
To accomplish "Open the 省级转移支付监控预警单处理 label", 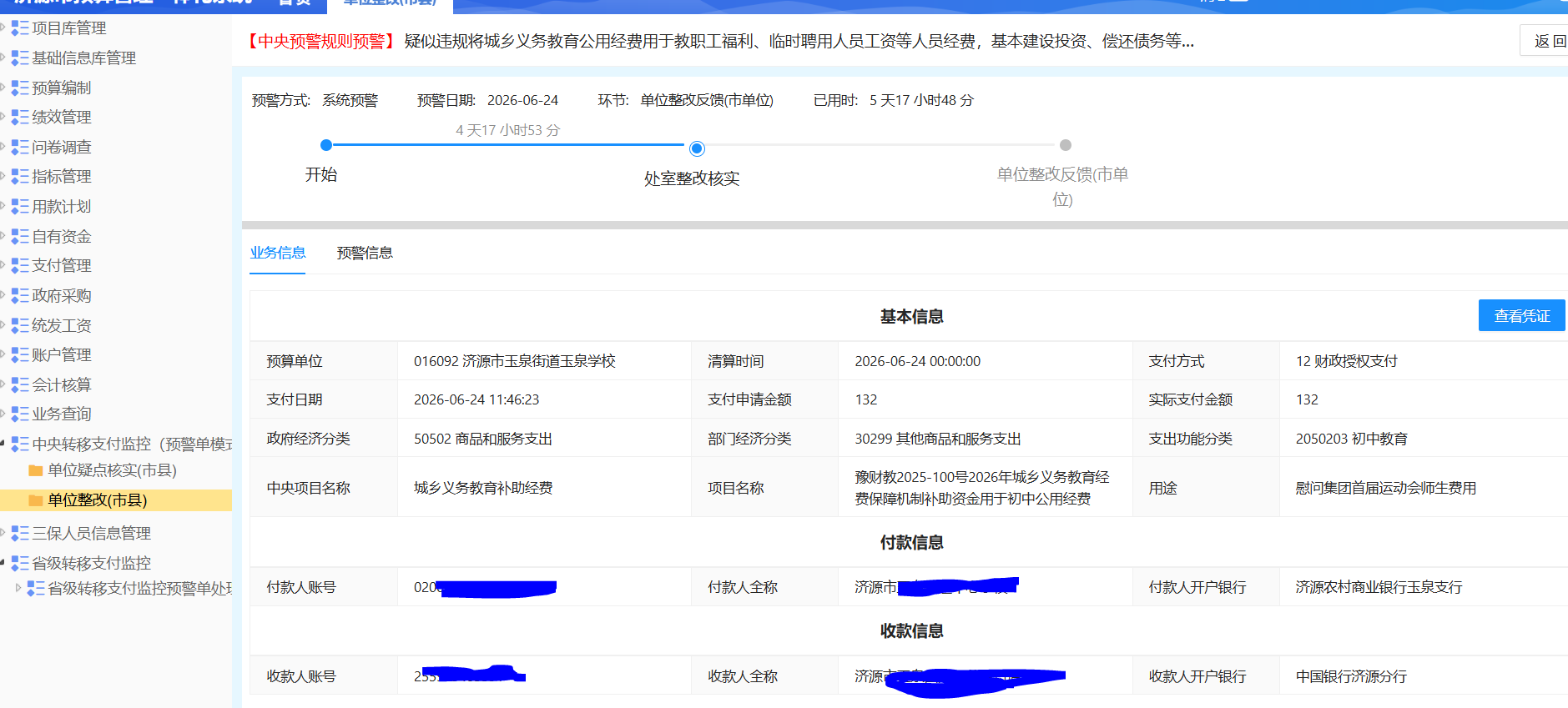I will 140,589.
